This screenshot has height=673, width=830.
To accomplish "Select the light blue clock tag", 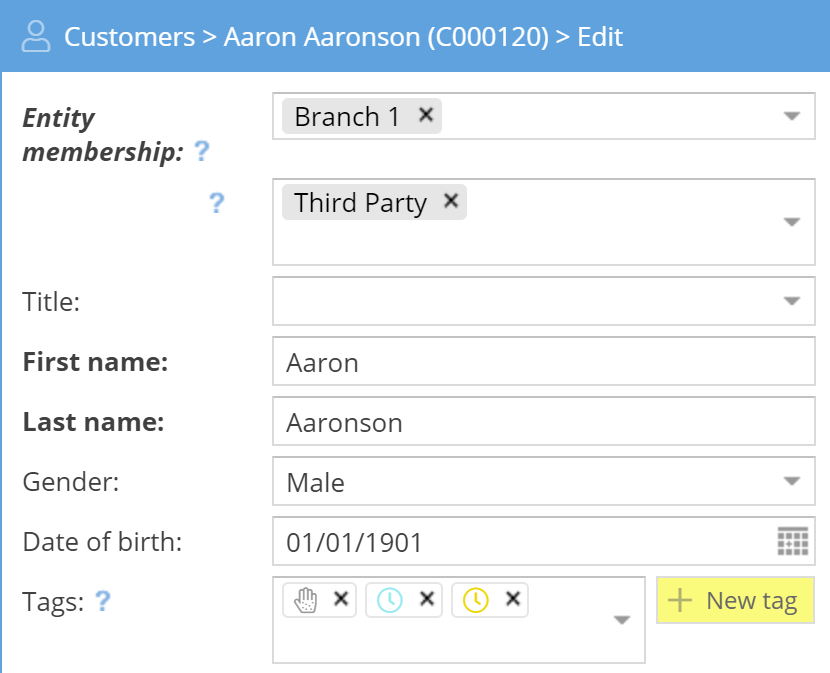I will coord(390,600).
